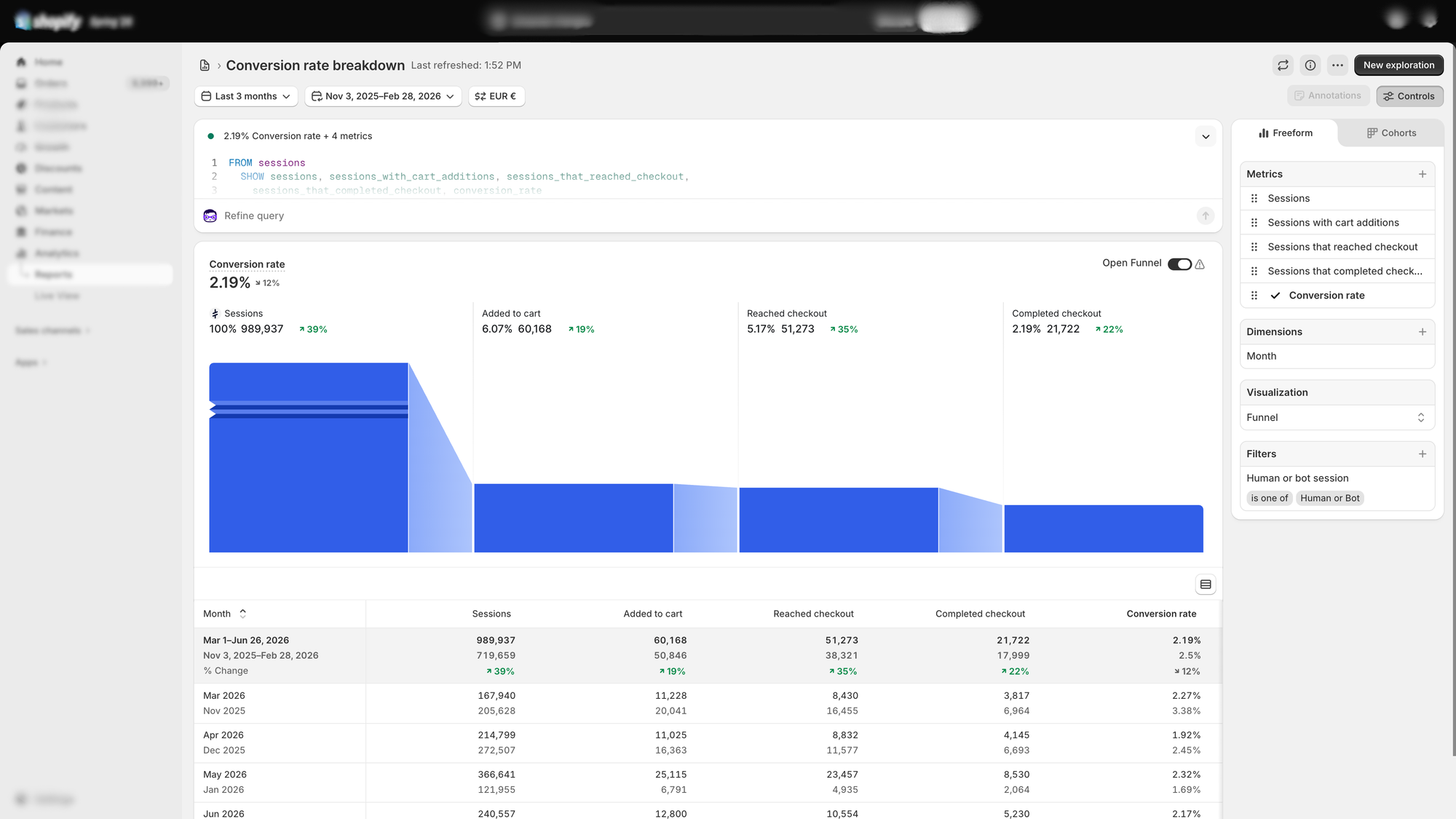This screenshot has height=819, width=1456.
Task: Click the Sidekick icon beside Refine query
Action: (x=210, y=216)
